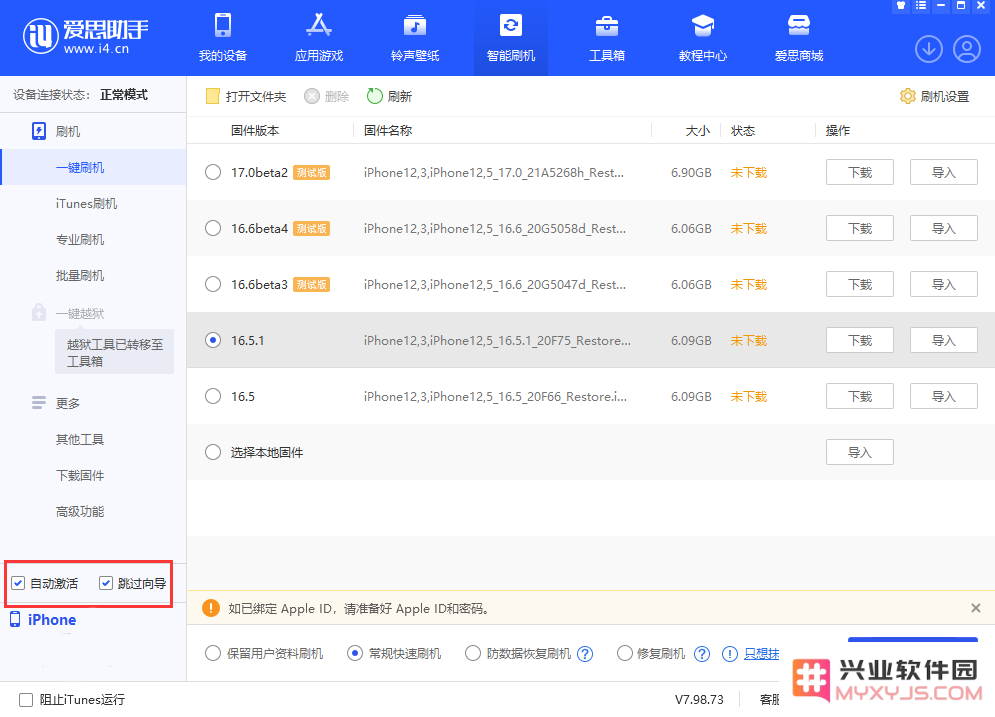Click the 刷机 sidebar section icon
Viewport: 995px width, 717px height.
click(x=39, y=131)
